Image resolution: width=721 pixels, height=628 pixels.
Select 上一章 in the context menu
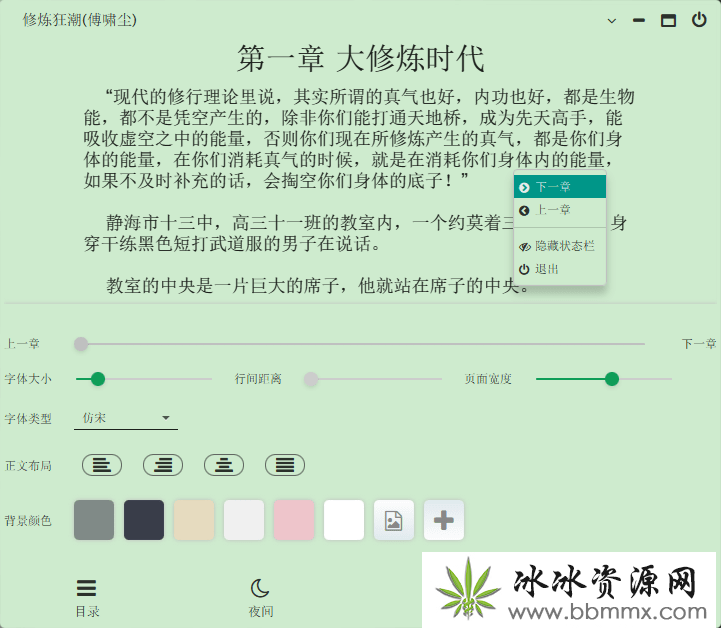(560, 210)
